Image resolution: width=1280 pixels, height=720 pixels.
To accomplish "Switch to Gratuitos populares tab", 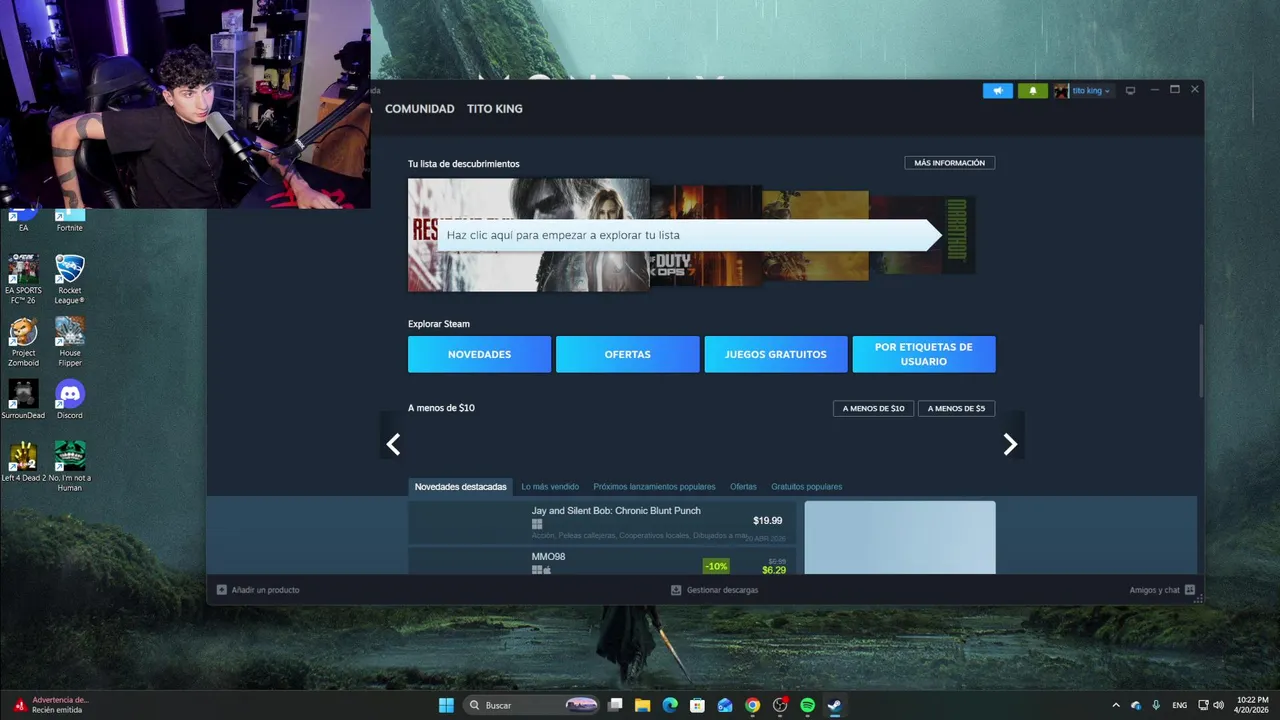I will coord(806,487).
